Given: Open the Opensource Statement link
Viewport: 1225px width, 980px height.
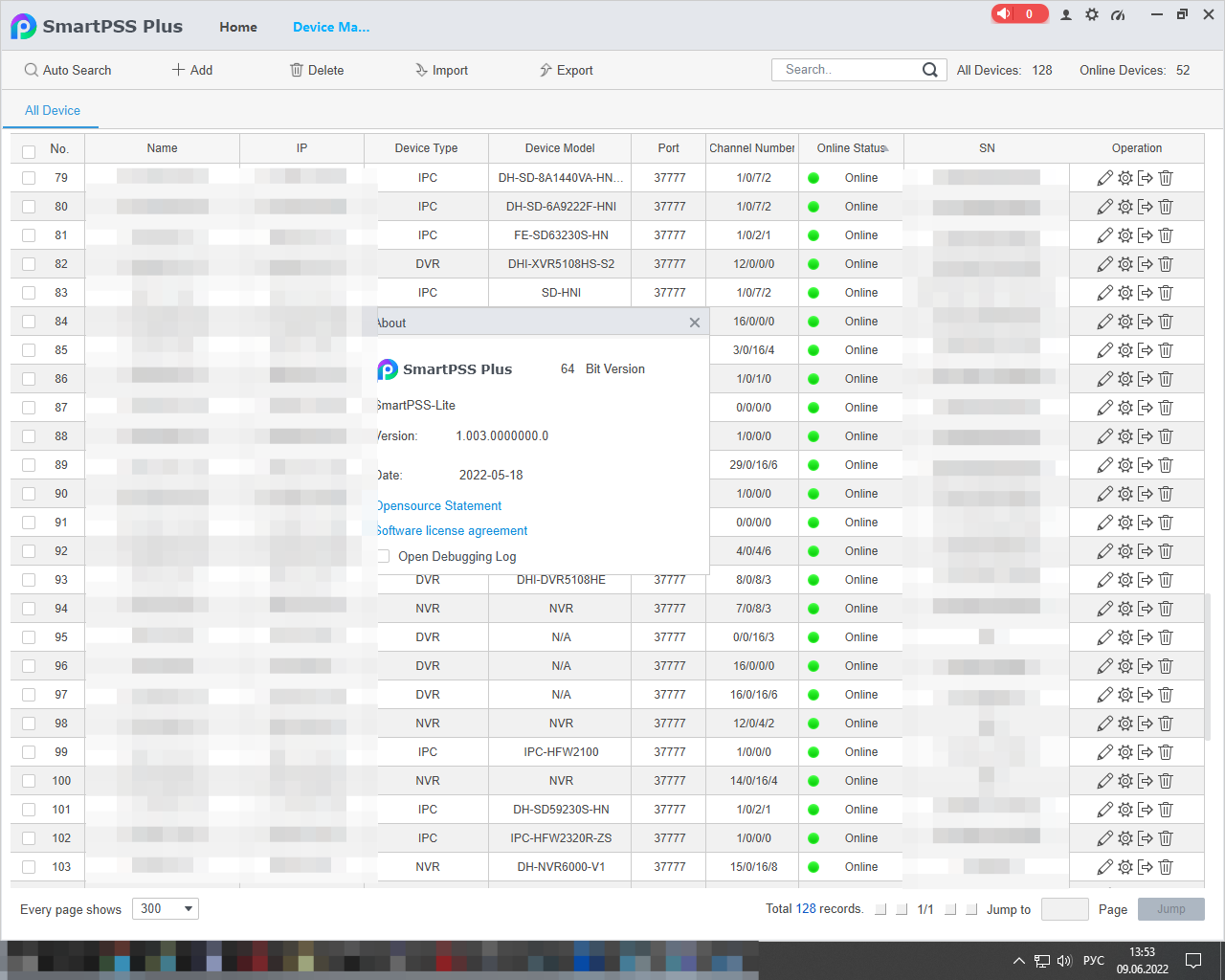Looking at the screenshot, I should pos(439,505).
